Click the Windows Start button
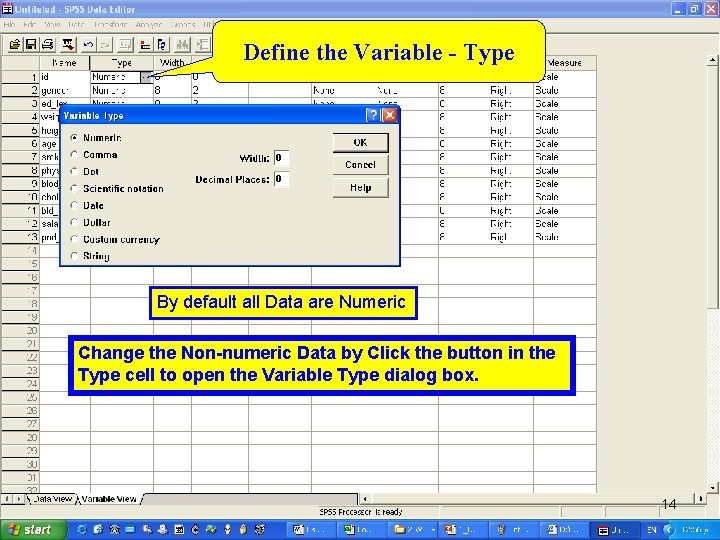 (x=31, y=530)
